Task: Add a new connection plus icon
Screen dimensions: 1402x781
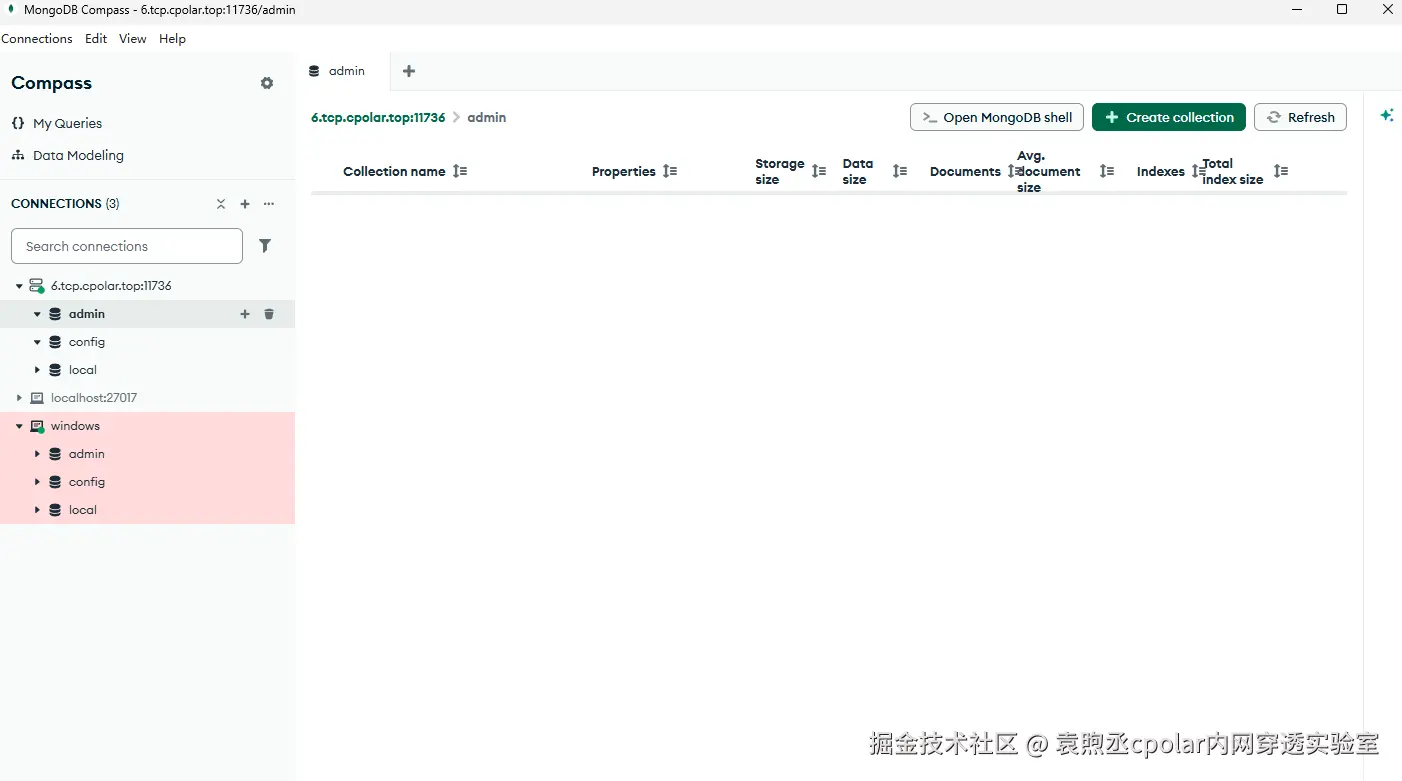Action: pyautogui.click(x=245, y=204)
